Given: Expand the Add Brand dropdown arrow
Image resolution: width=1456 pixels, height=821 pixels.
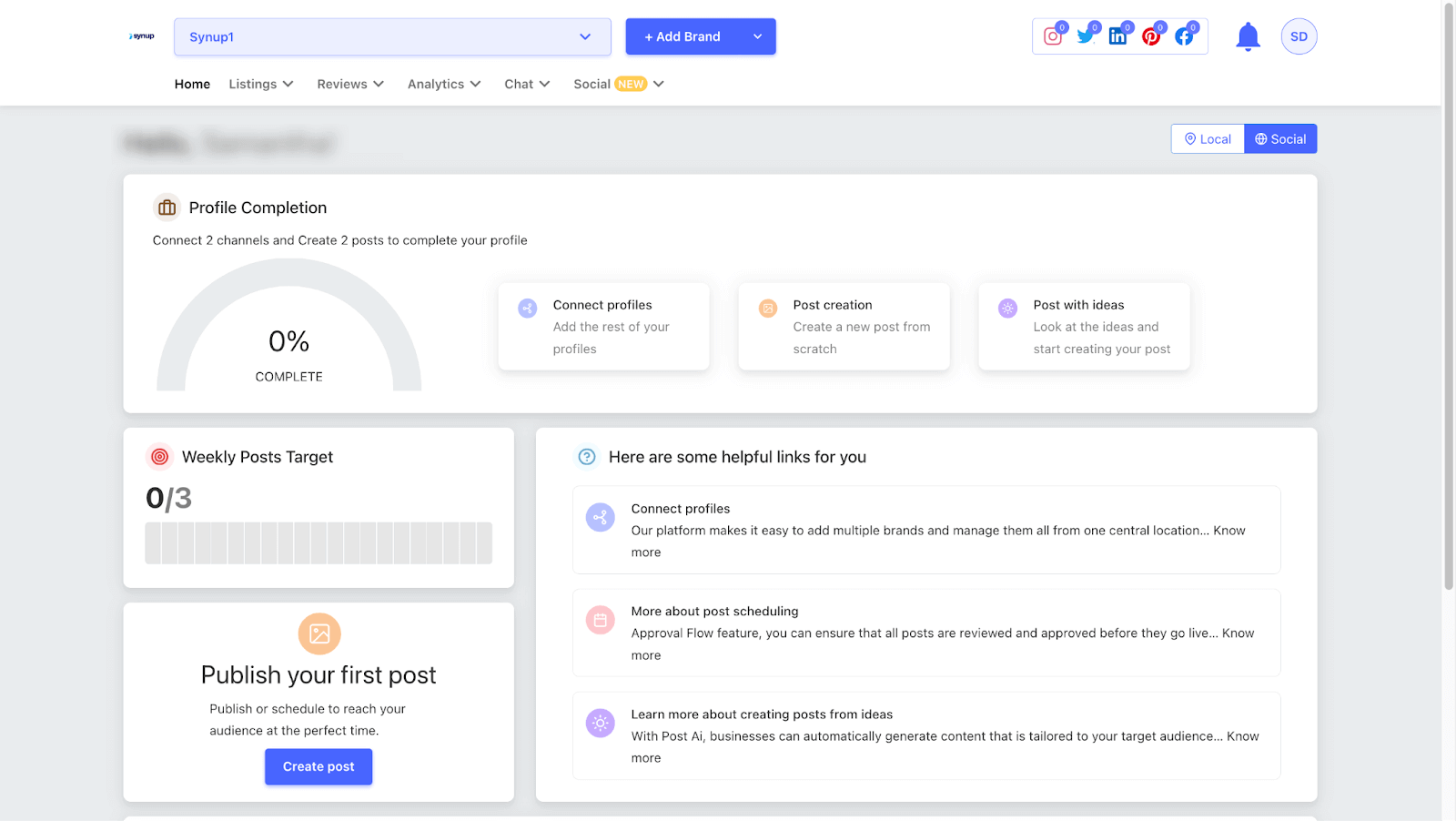Looking at the screenshot, I should [x=757, y=36].
